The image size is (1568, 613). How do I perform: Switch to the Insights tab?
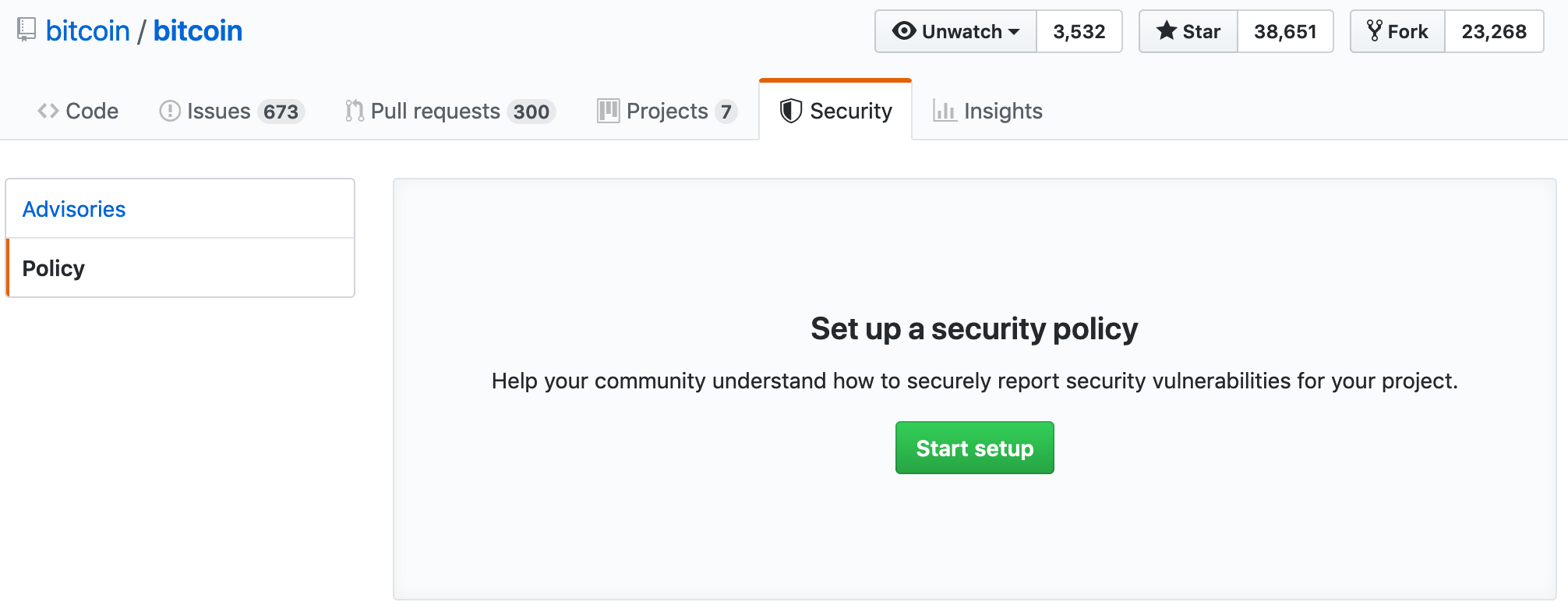[x=1003, y=111]
